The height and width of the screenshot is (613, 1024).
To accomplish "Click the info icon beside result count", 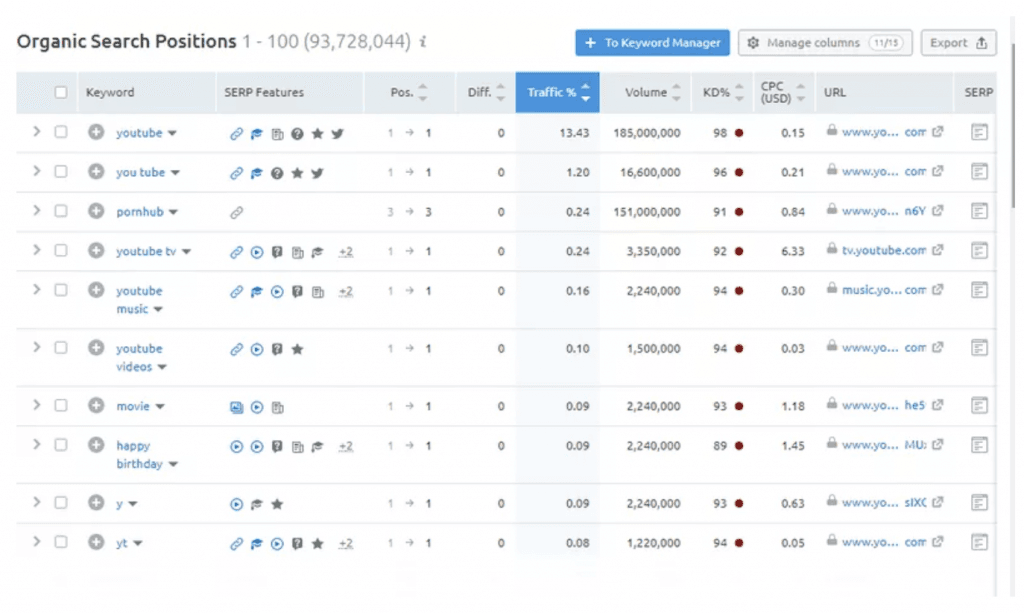I will point(423,42).
